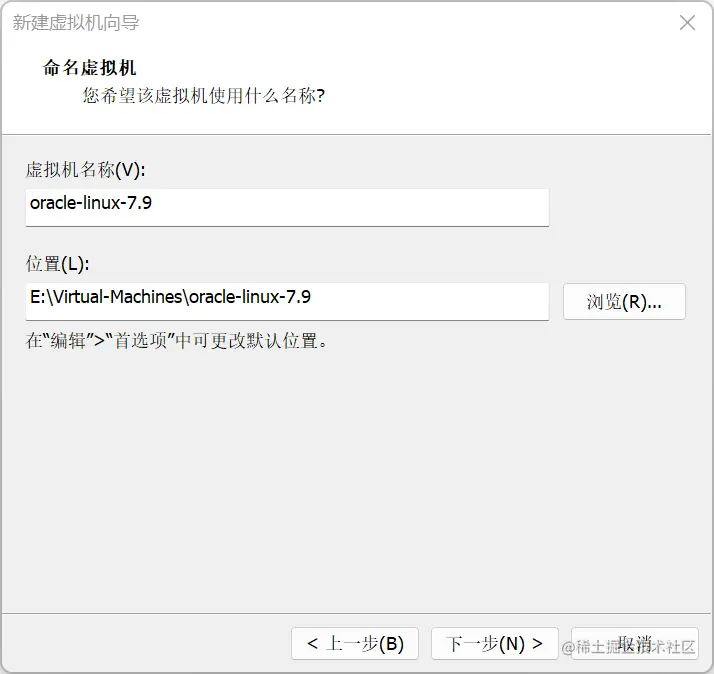Image resolution: width=714 pixels, height=674 pixels.
Task: Click the 命名虚拟机 heading
Action: [x=90, y=68]
